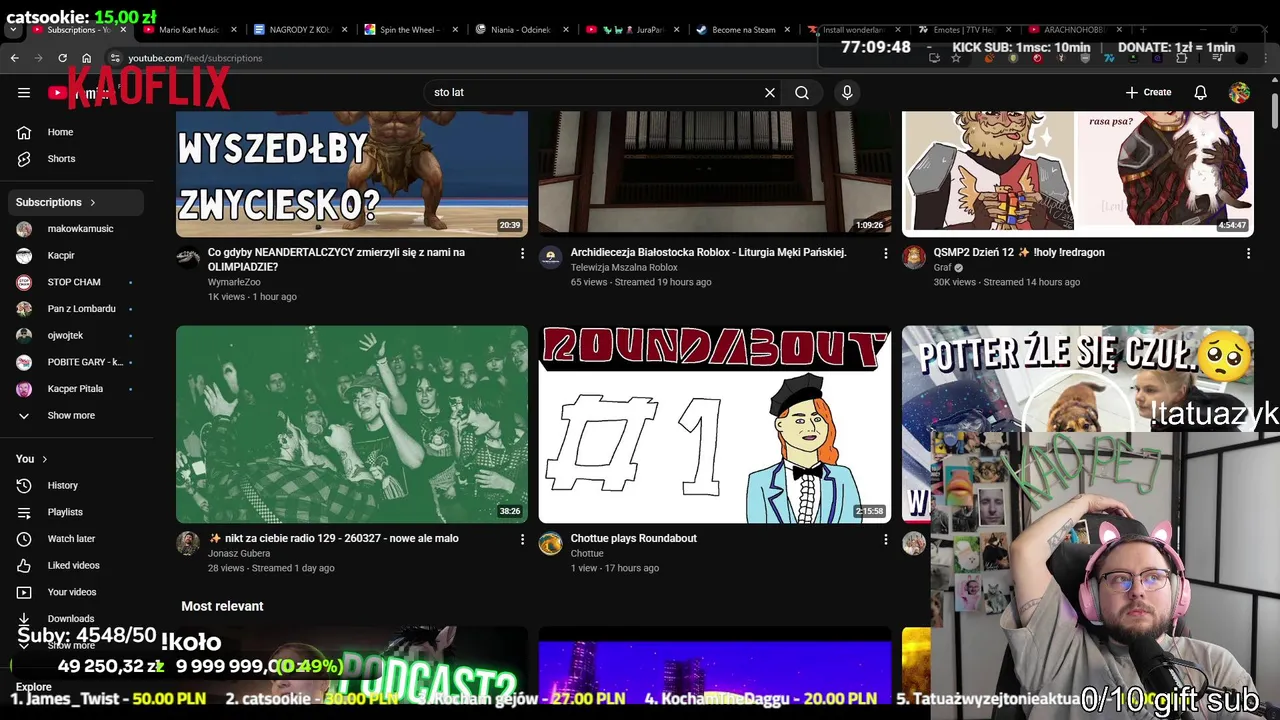This screenshot has height=720, width=1280.
Task: Open options menu for Archidiecezja Białostocka video
Action: [x=885, y=254]
